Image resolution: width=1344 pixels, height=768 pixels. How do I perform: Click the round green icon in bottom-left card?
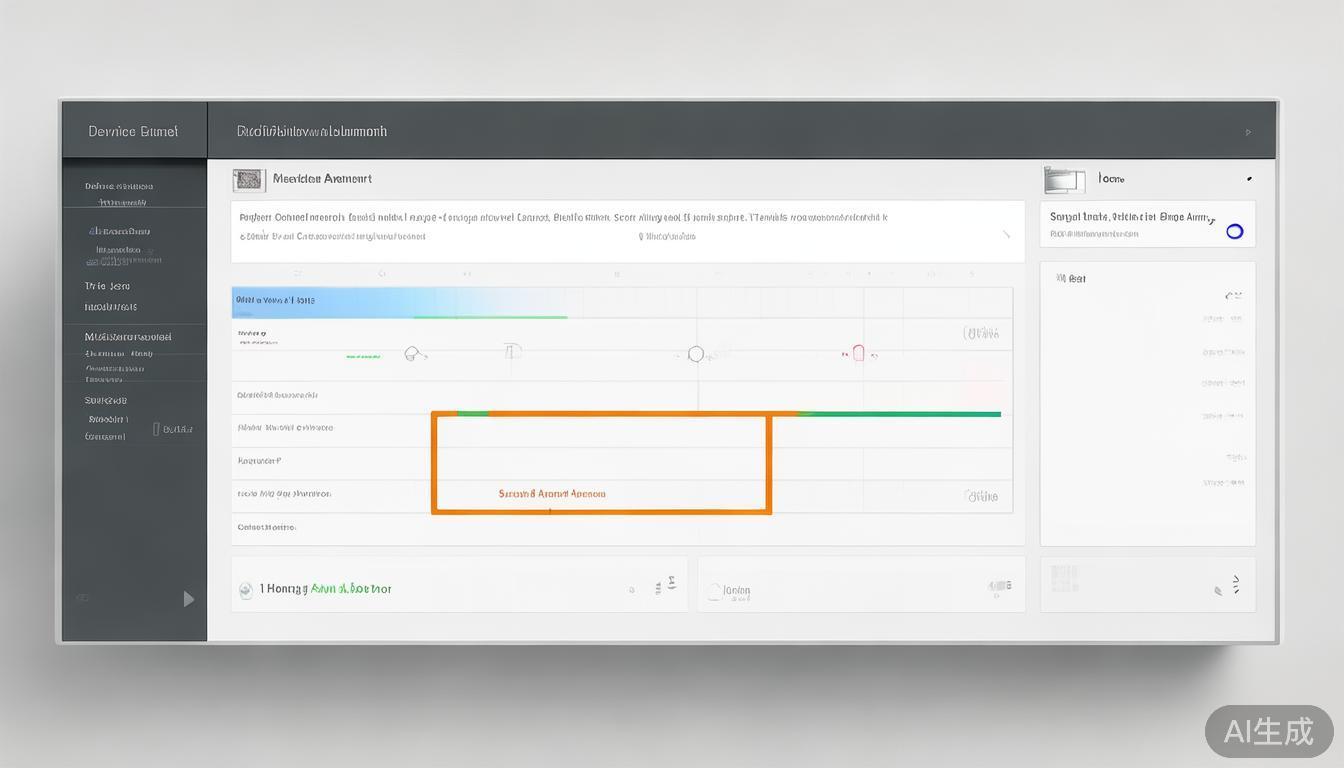pyautogui.click(x=246, y=591)
